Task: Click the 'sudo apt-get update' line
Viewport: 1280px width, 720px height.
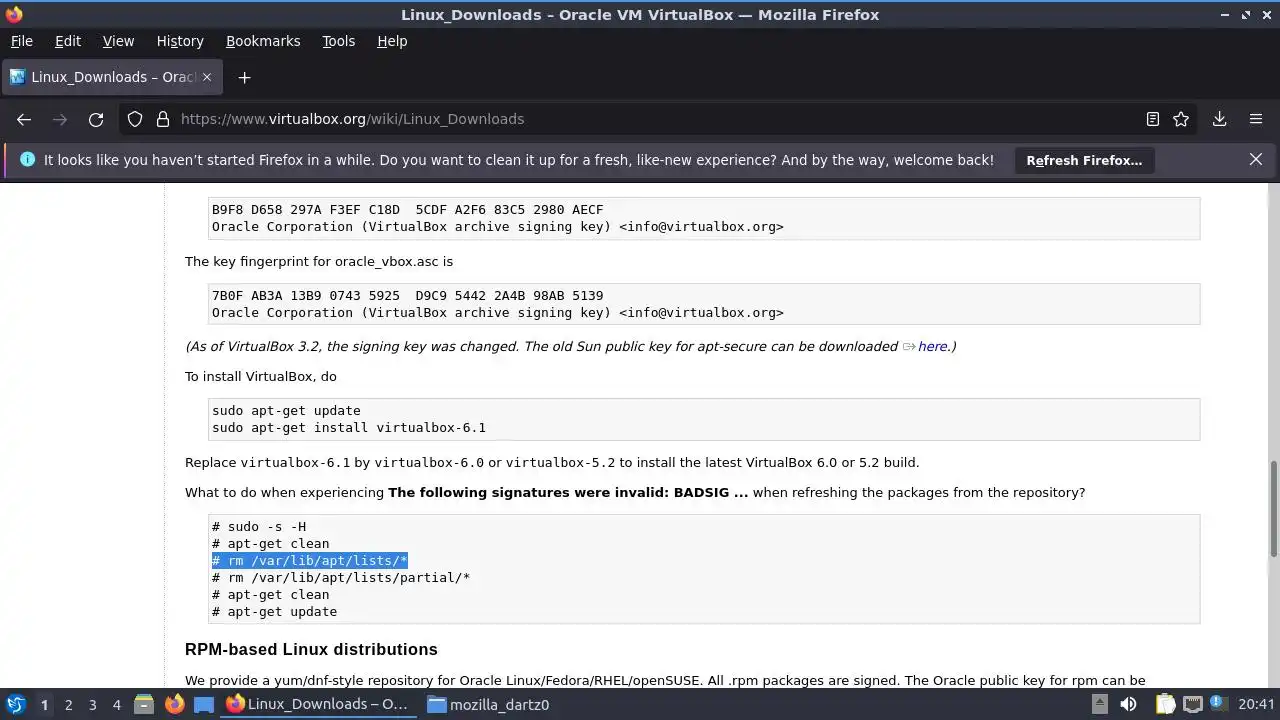Action: point(286,410)
